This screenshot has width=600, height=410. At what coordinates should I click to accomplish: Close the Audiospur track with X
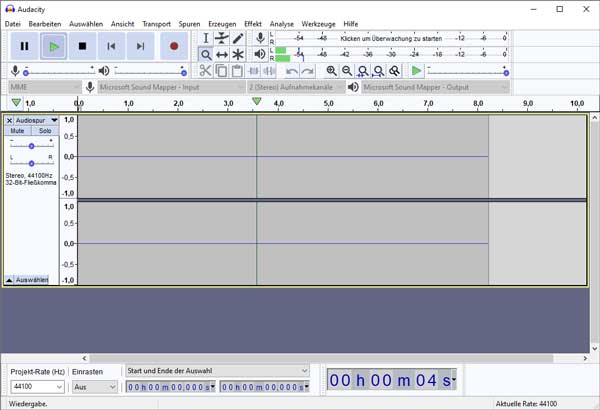[9, 121]
